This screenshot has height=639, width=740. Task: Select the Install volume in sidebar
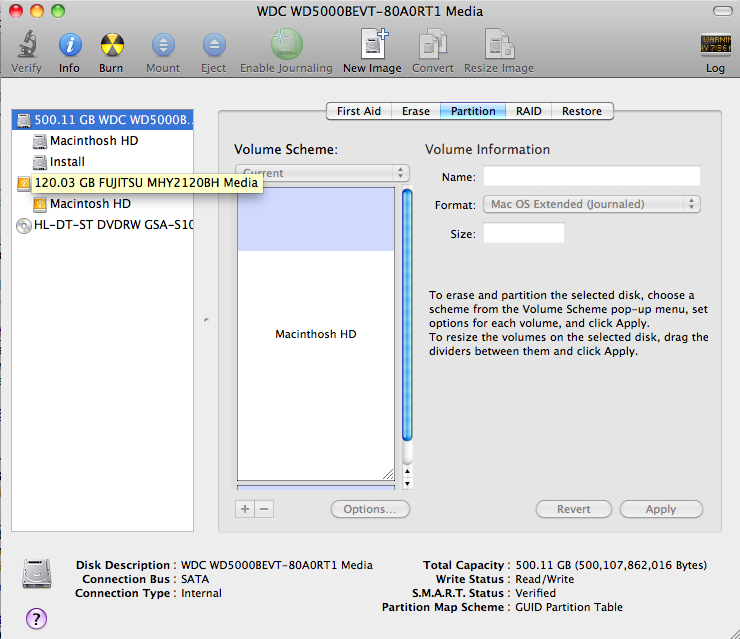click(102, 162)
